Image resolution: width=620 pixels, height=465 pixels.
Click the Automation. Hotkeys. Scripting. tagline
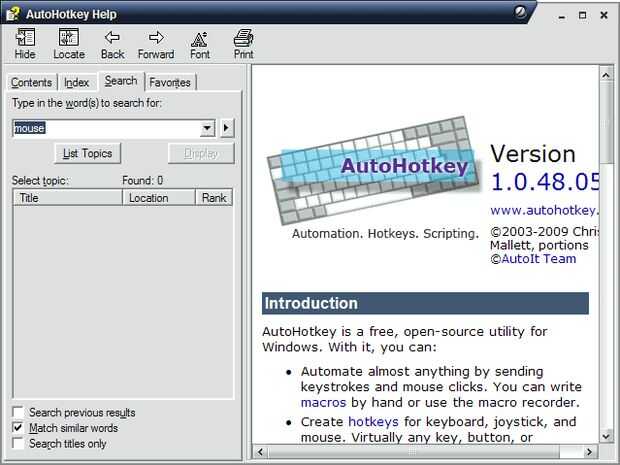click(x=385, y=234)
